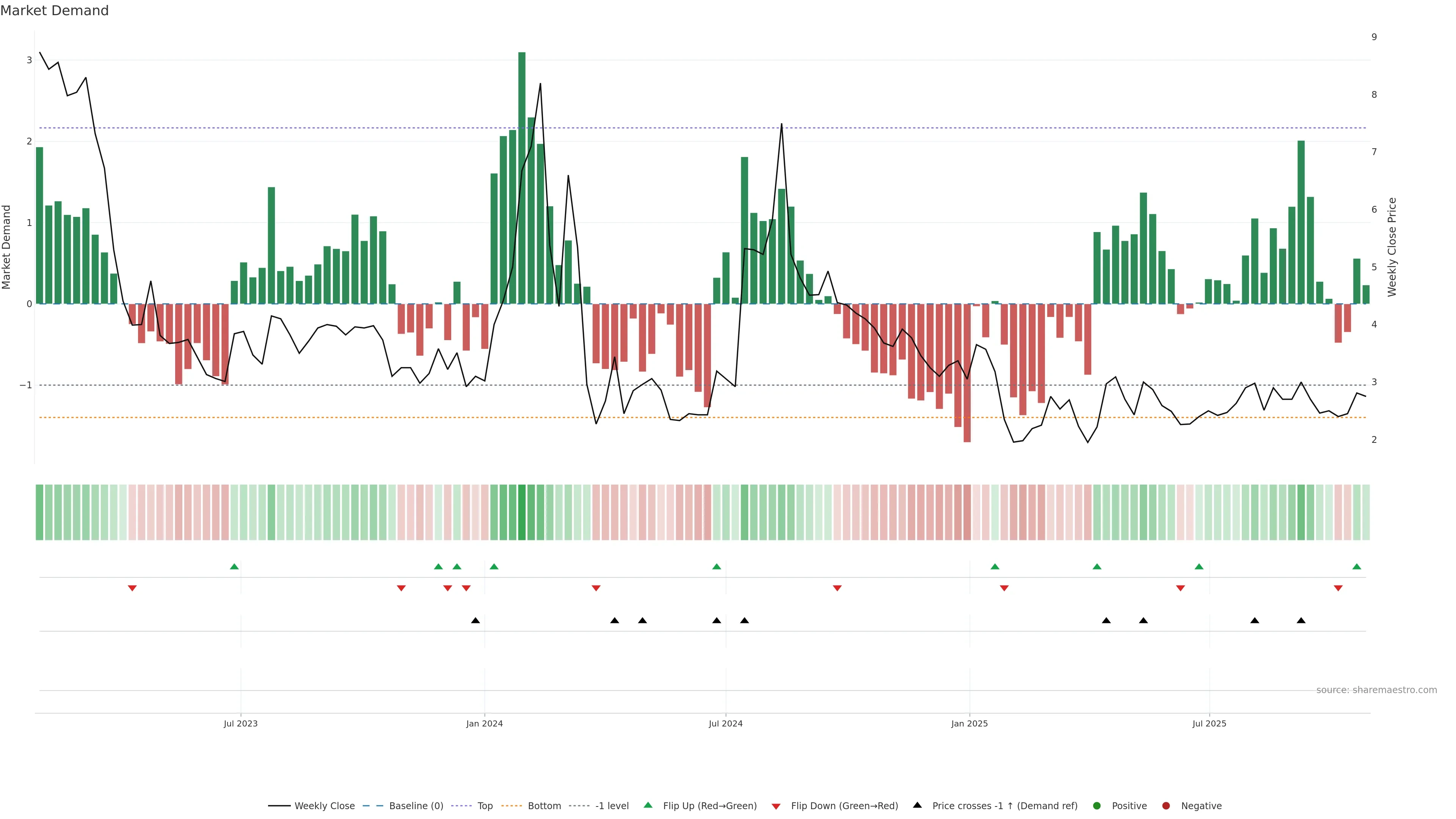
Task: Click the first red flip-down marker
Action: (132, 588)
